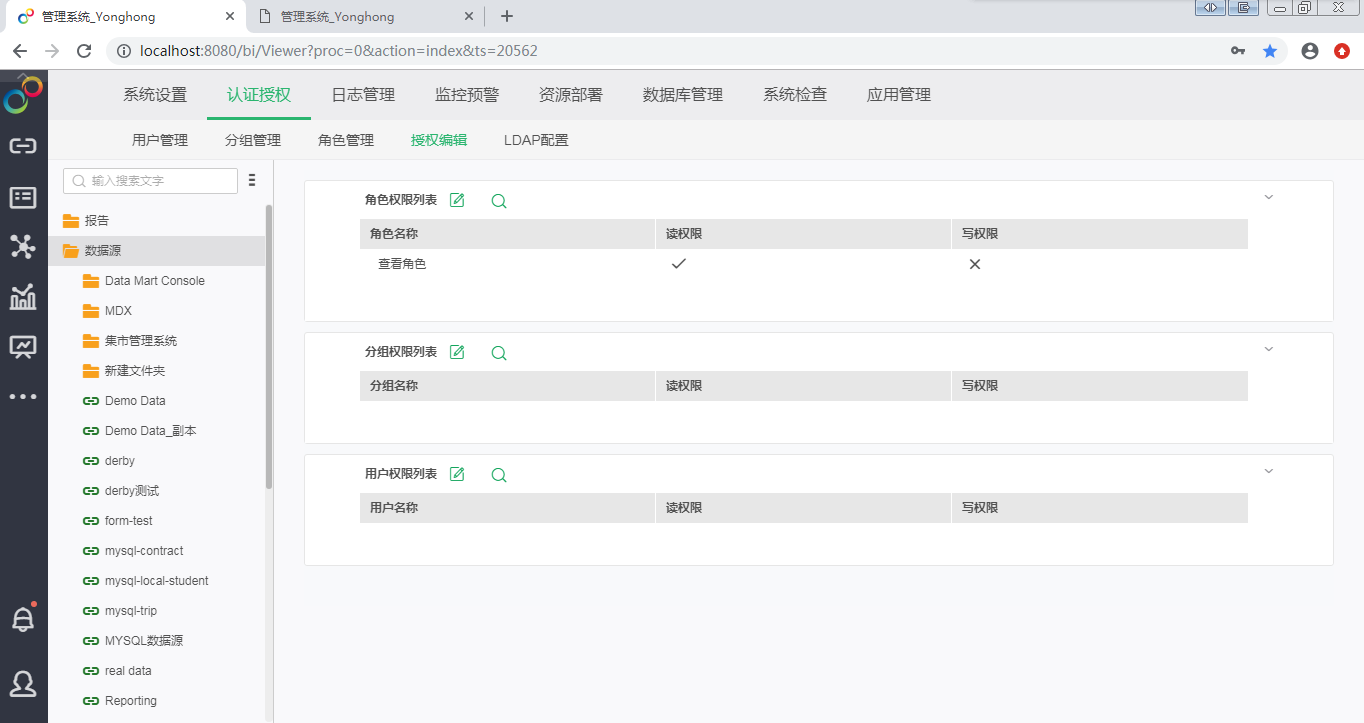
Task: Collapse the 角色权限列表 panel chevron
Action: (x=1269, y=197)
